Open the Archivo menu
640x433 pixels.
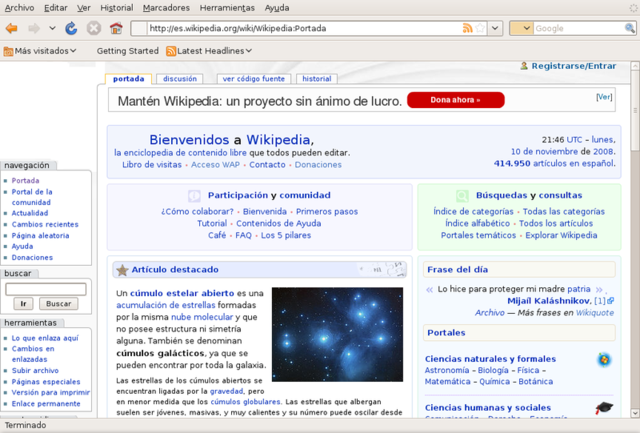pos(19,8)
